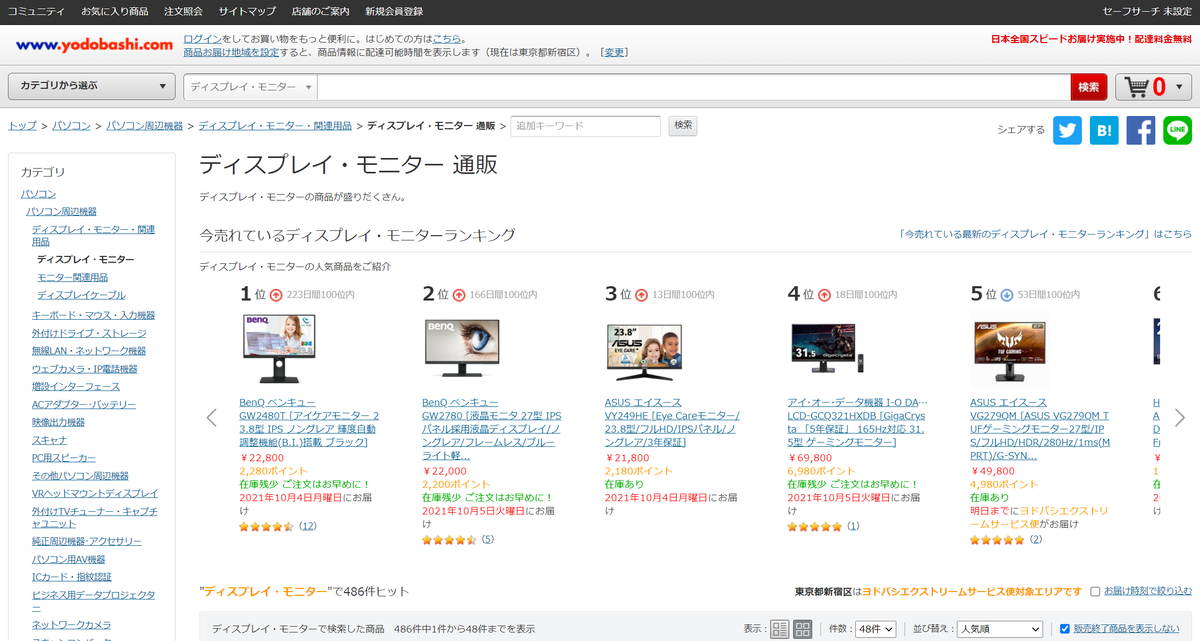Select VRヘッドマウントディスプレイ category
The height and width of the screenshot is (641, 1200).
click(95, 493)
